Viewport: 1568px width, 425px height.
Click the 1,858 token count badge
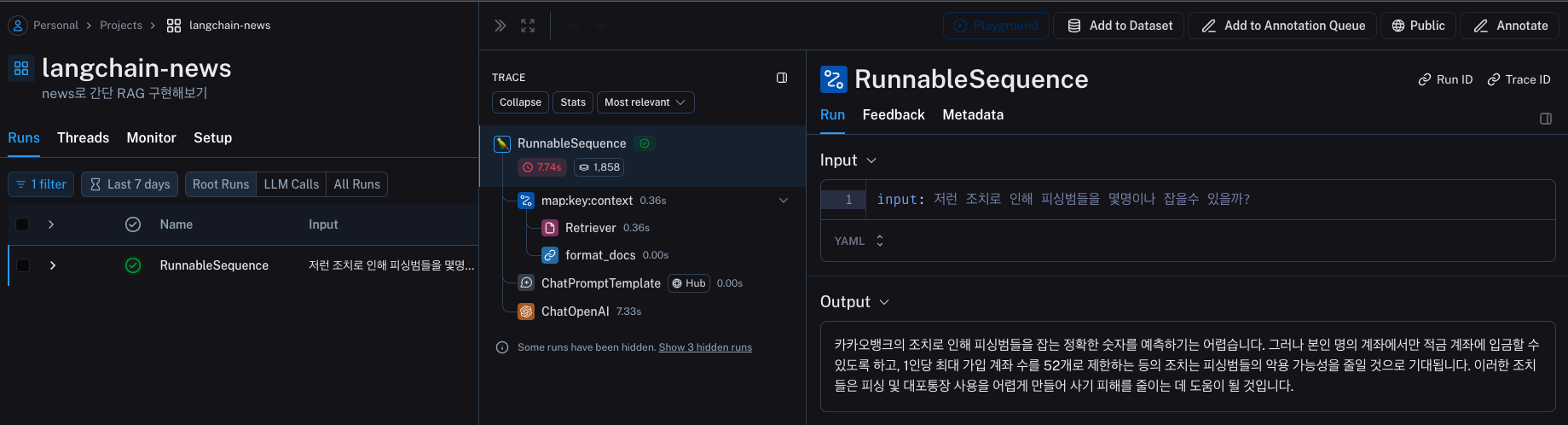coord(599,167)
